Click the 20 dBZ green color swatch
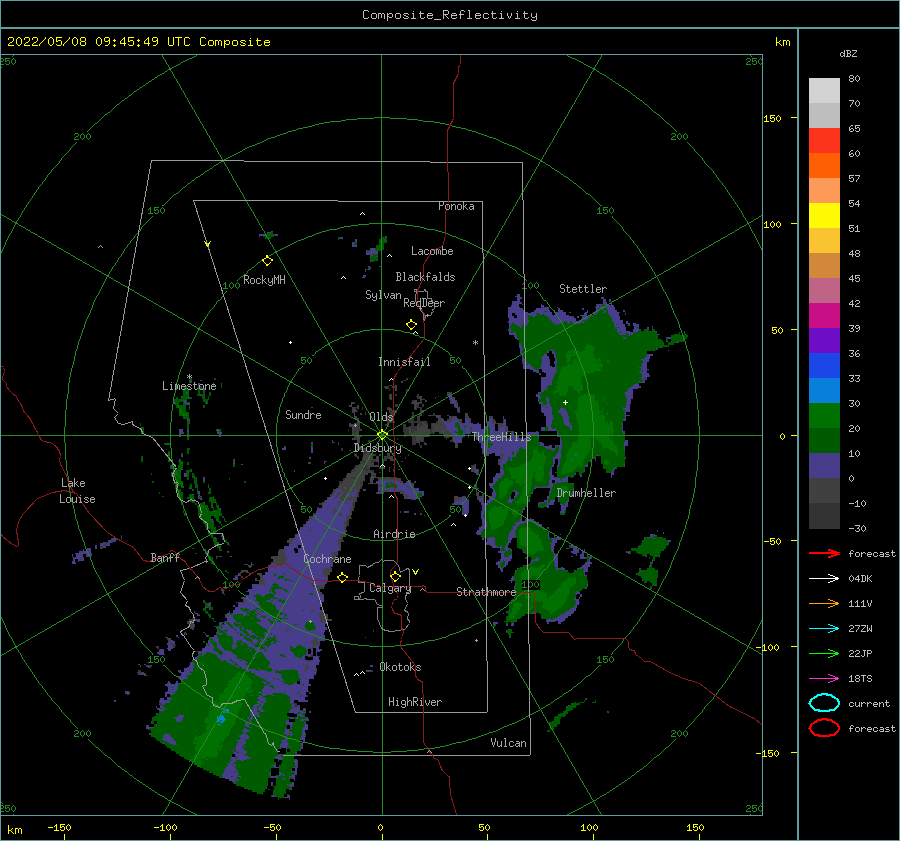 tap(824, 440)
